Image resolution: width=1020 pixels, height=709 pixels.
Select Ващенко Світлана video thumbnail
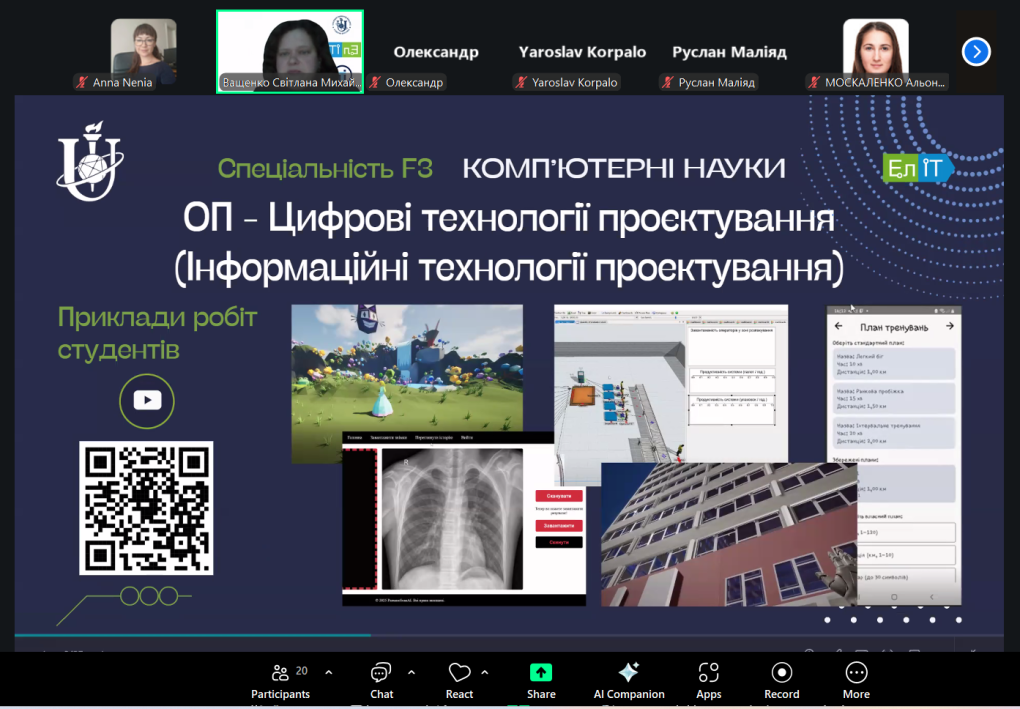290,51
